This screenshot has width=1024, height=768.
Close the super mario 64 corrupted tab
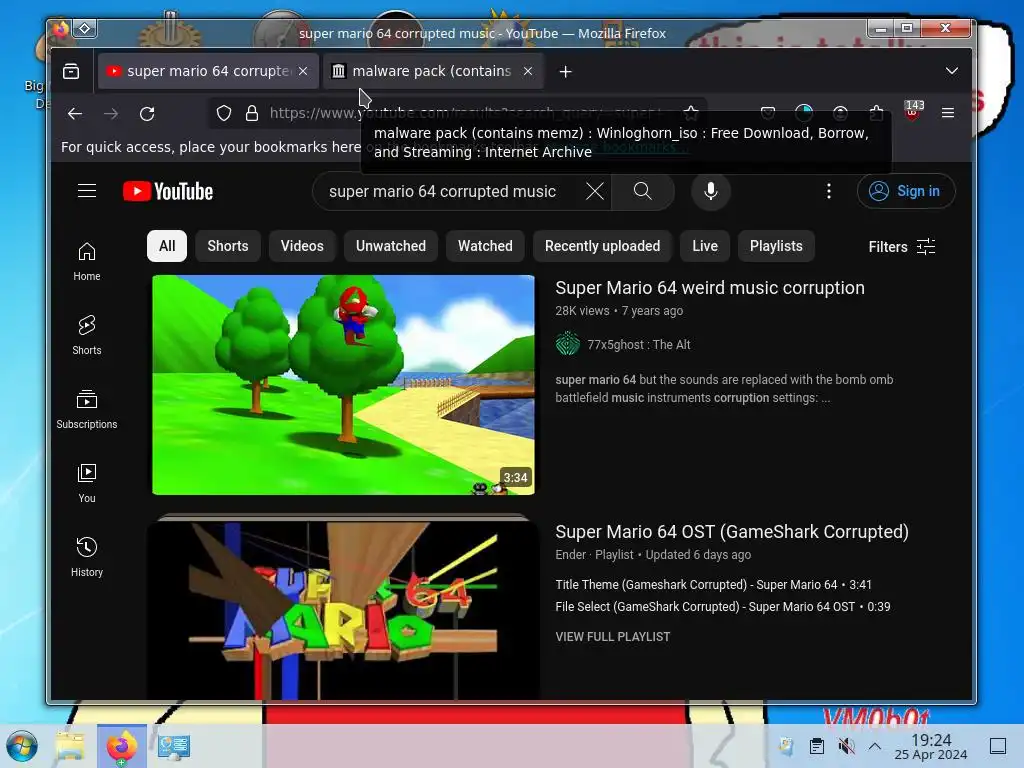point(303,71)
